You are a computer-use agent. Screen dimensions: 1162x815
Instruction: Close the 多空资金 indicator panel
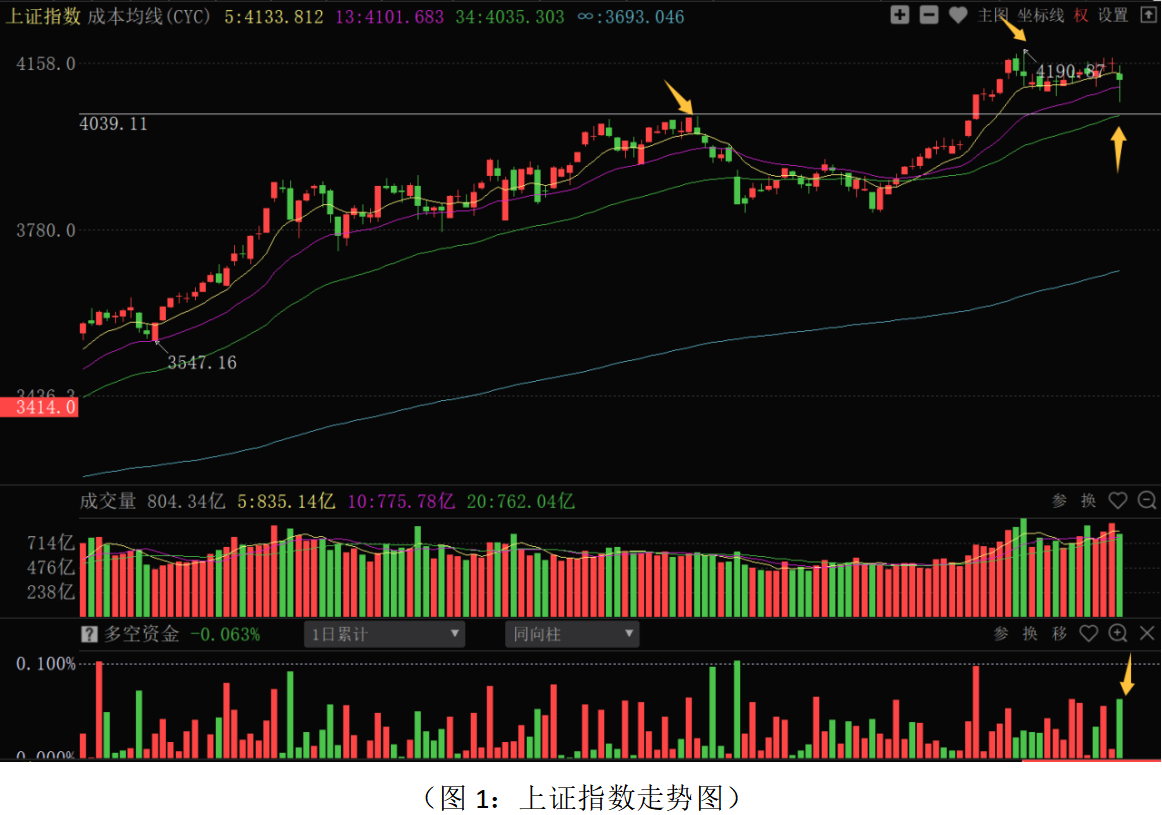(1147, 633)
